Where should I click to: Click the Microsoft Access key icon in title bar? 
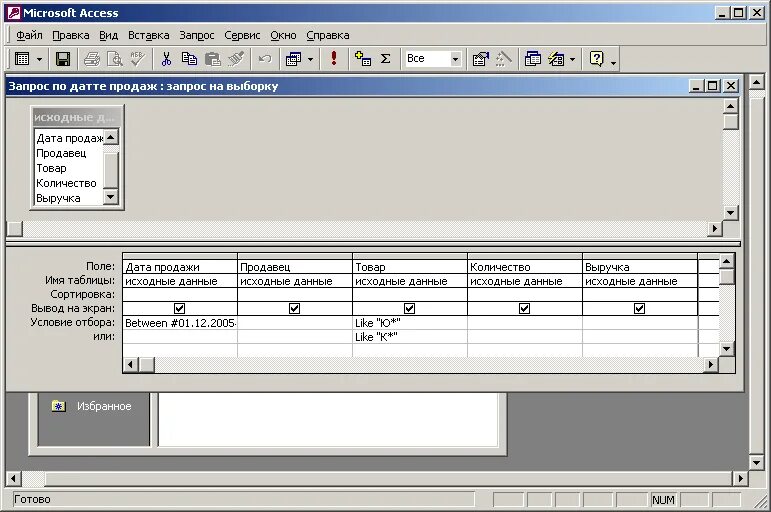click(x=14, y=13)
